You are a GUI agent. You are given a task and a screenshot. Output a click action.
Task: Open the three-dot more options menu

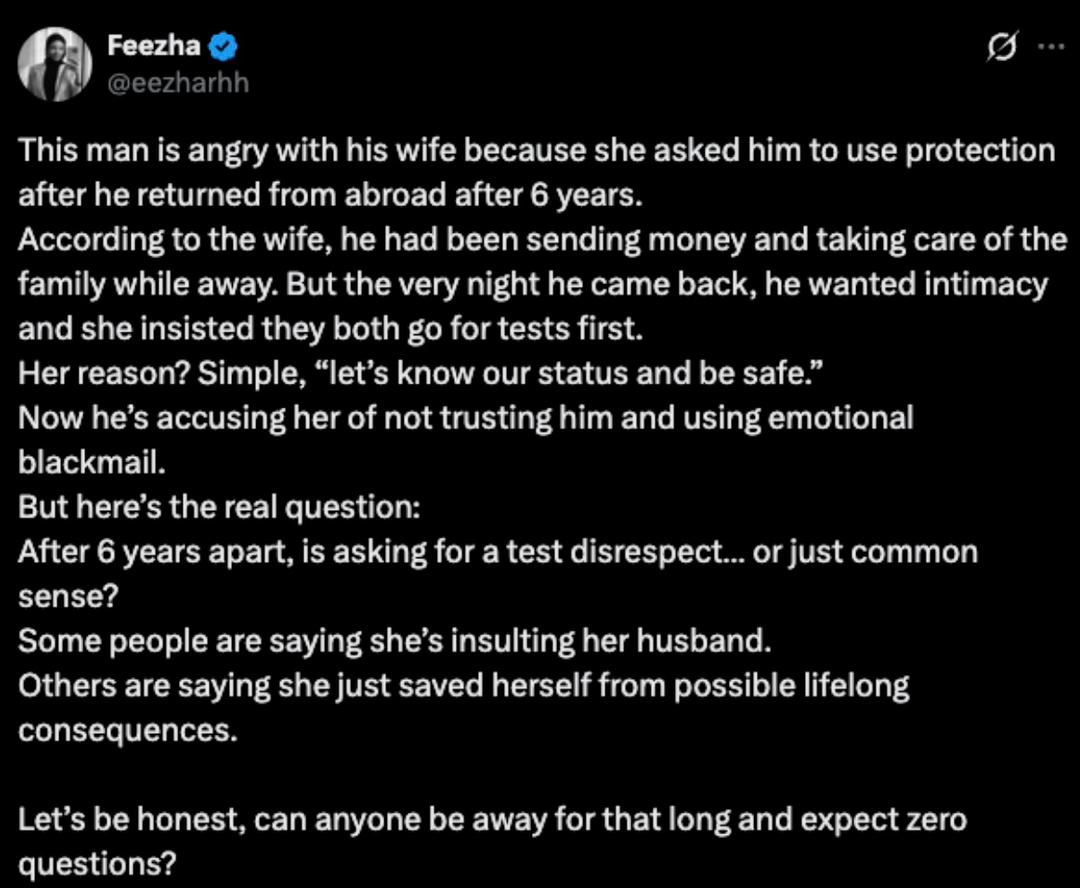coord(1050,48)
